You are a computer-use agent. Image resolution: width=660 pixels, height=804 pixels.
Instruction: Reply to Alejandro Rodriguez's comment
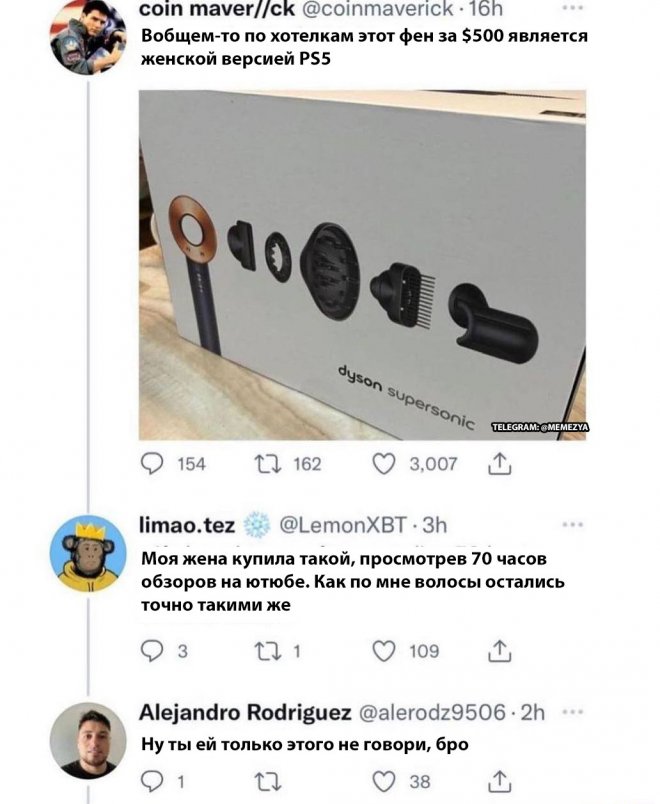[x=152, y=783]
